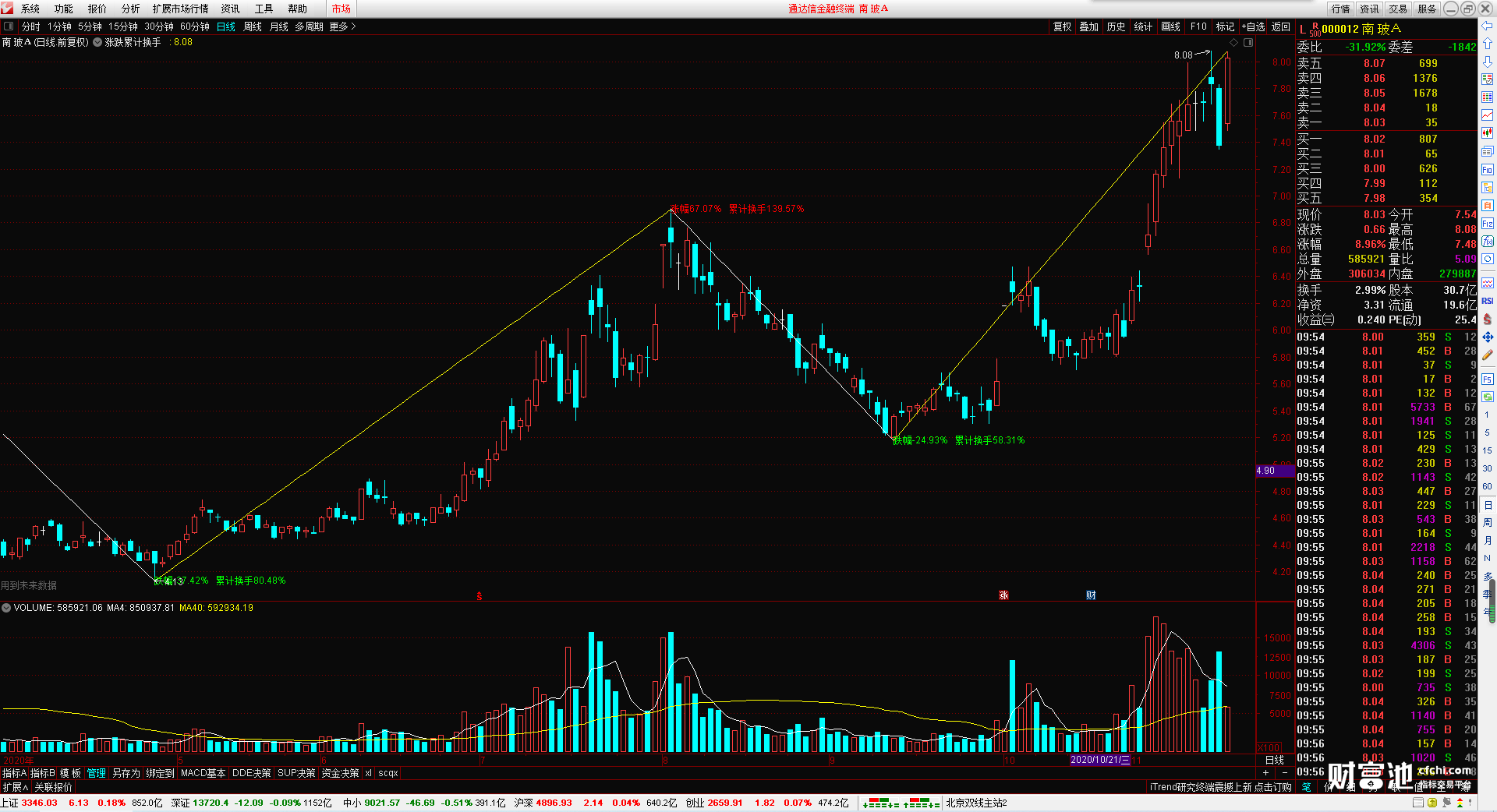Switch to 30分钟 period
The image size is (1497, 812).
(159, 26)
